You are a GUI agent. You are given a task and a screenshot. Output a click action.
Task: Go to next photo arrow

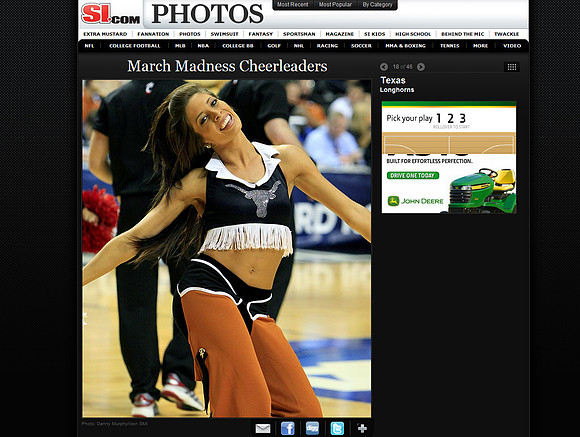pos(421,67)
